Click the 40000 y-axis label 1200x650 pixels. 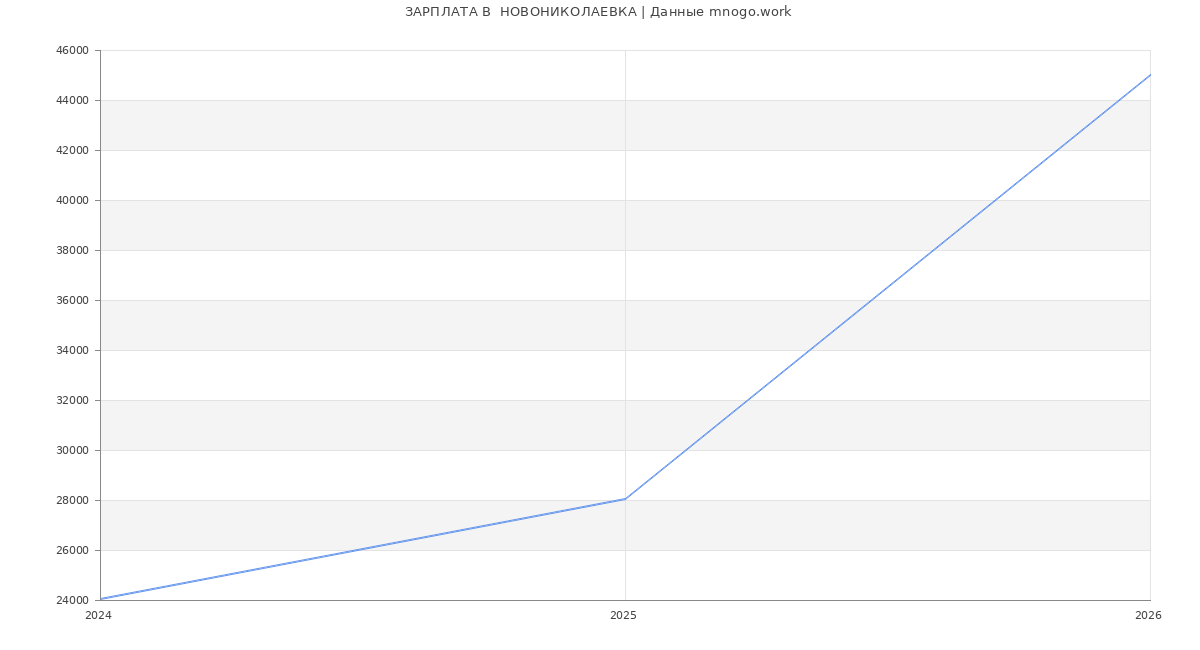[72, 200]
